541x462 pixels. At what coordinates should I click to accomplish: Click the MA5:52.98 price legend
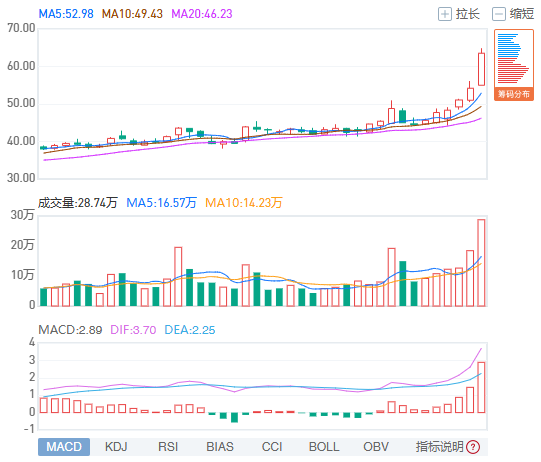[66, 14]
